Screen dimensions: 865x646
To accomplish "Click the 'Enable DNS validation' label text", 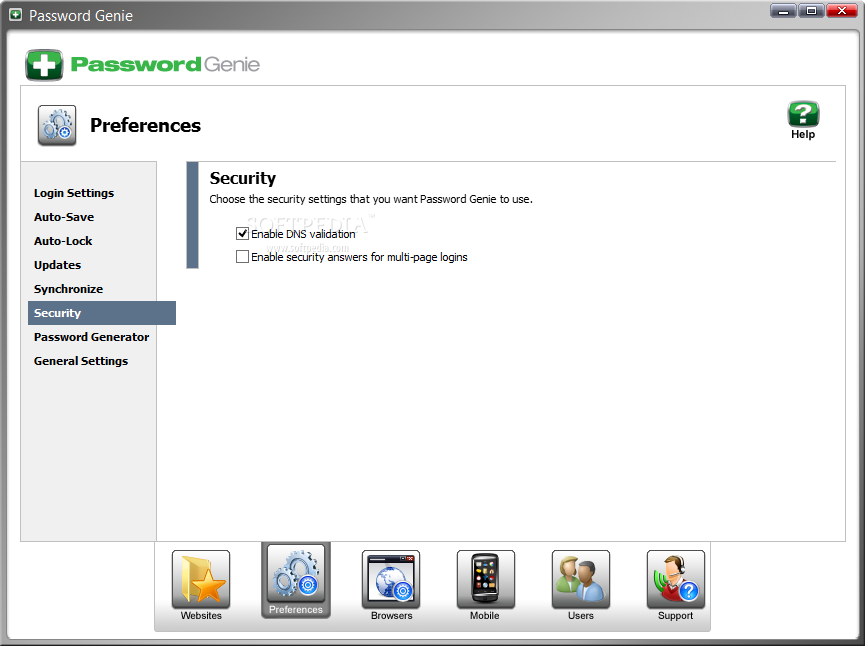I will [x=303, y=234].
